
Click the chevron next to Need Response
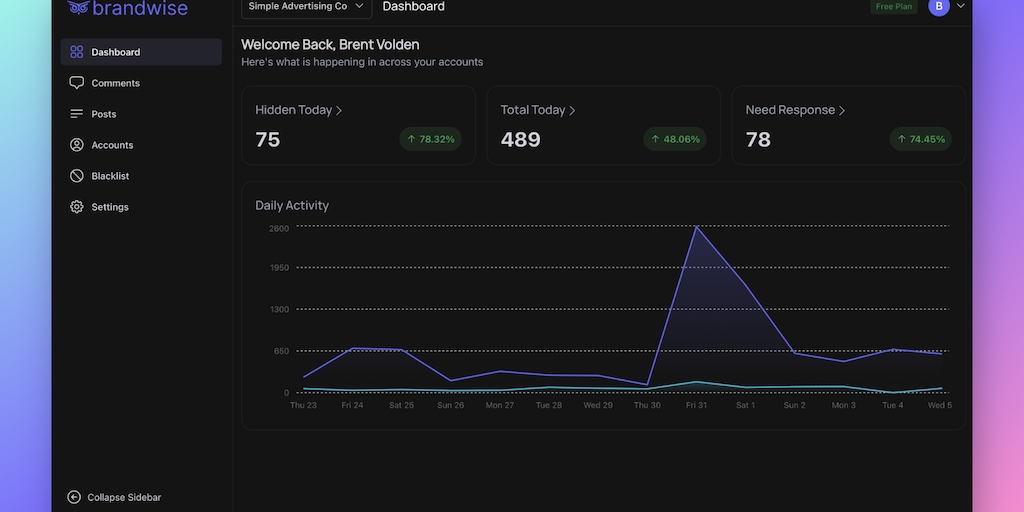point(842,110)
